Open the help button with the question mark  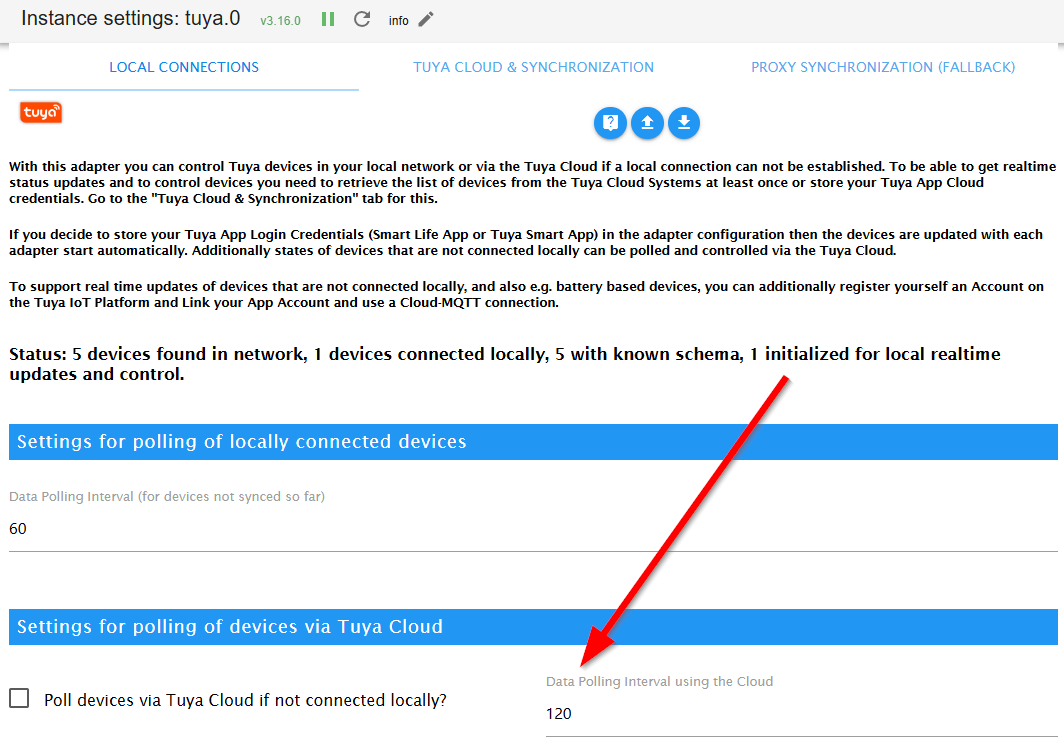pos(610,123)
